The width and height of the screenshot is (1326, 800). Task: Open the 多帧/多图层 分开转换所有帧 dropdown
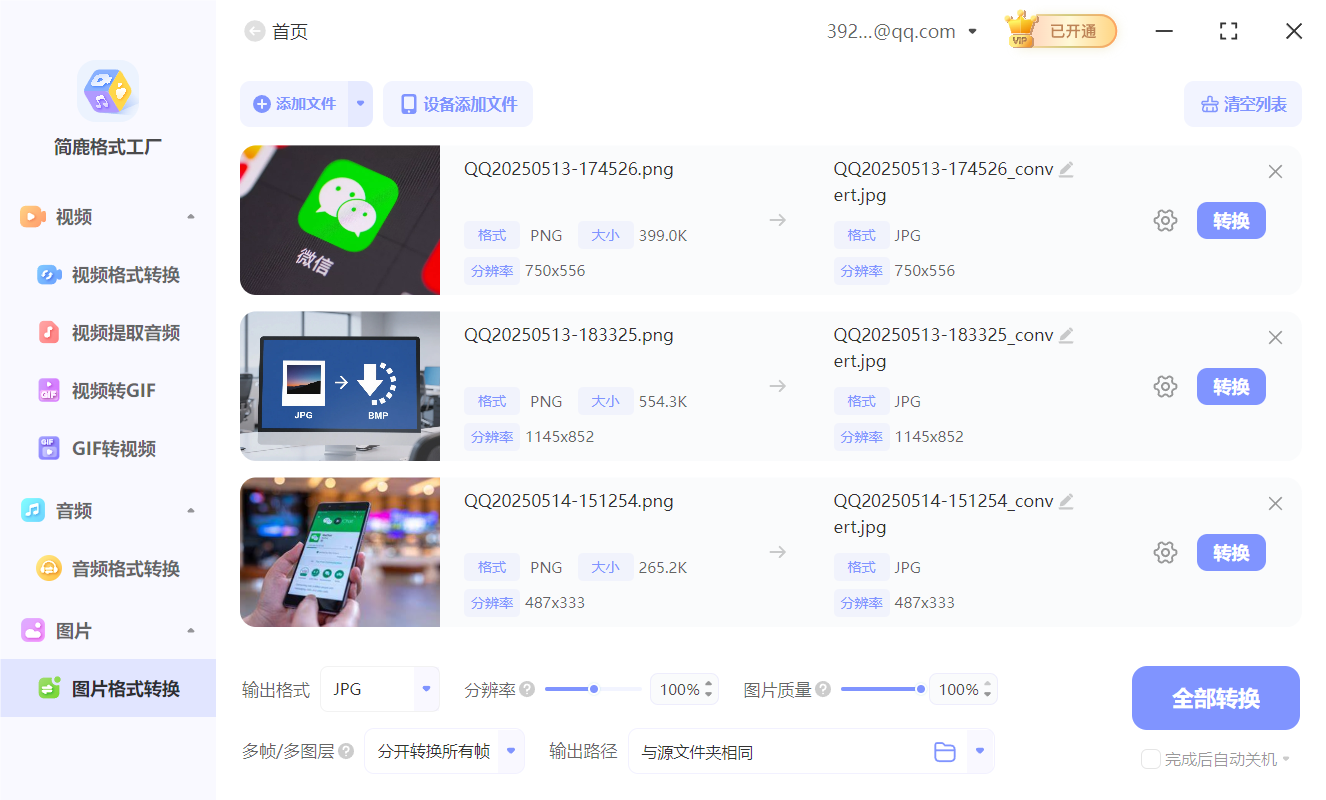[511, 751]
